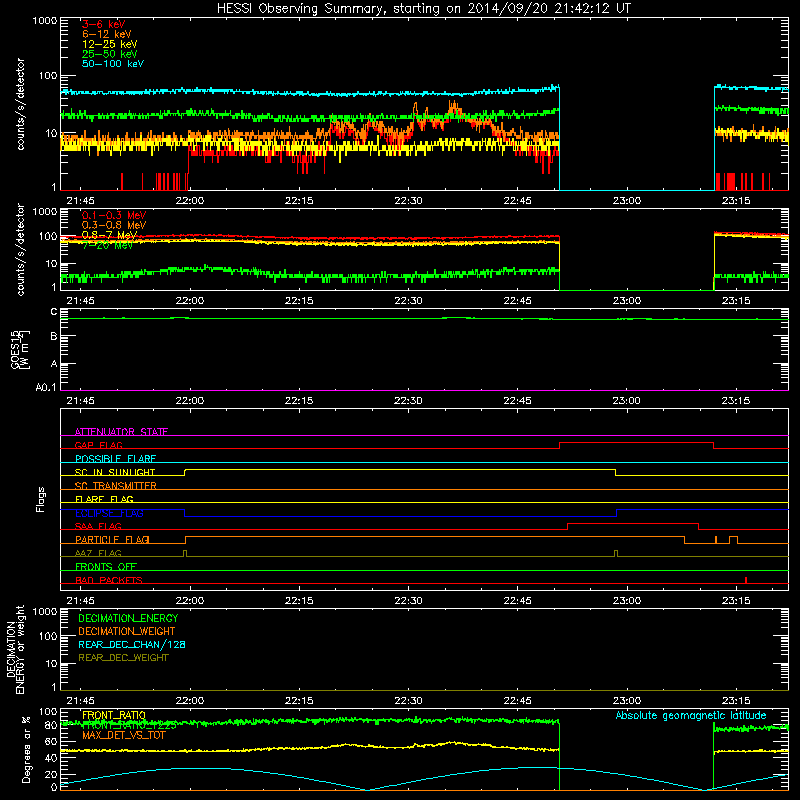
Task: Pick the cyan 50-100 keV legend entry
Action: coord(113,64)
